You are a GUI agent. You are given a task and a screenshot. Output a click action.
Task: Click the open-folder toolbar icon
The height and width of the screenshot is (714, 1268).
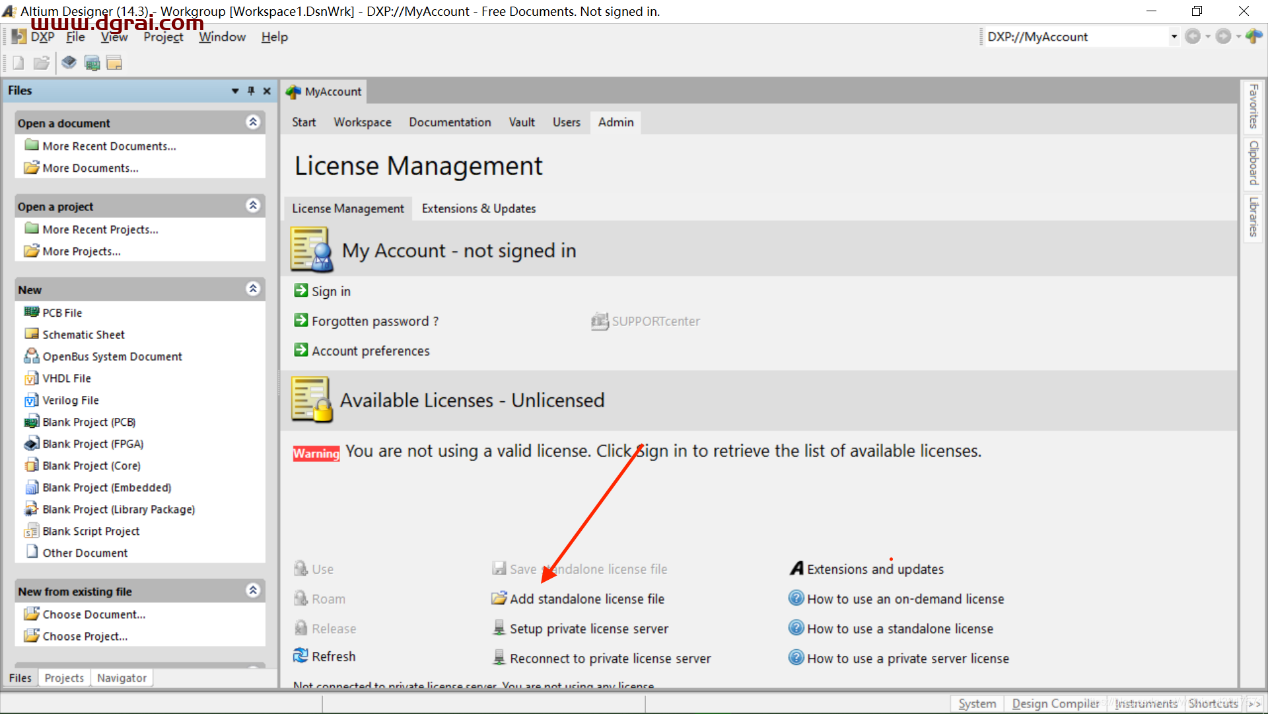[x=41, y=63]
